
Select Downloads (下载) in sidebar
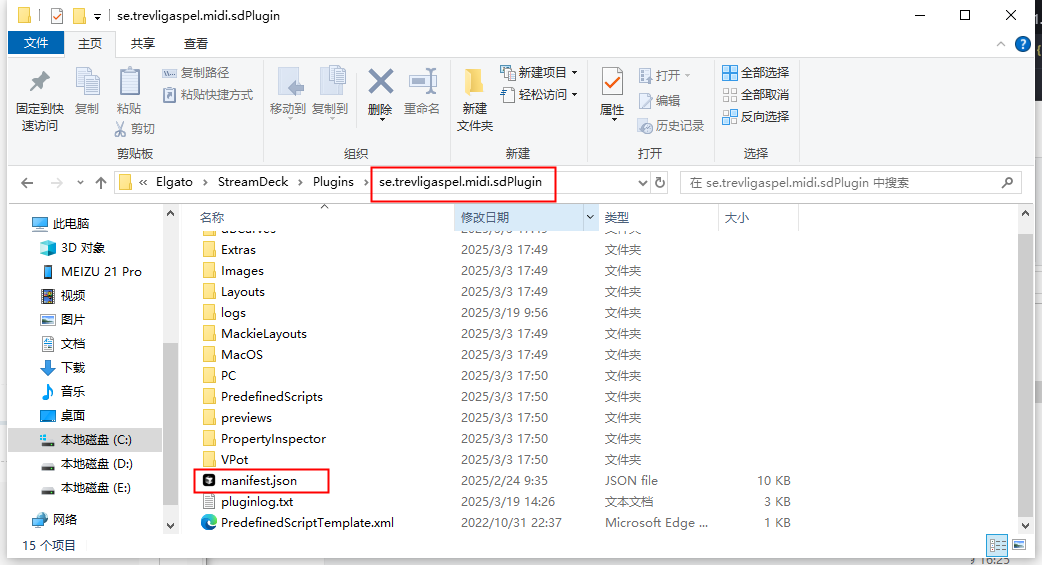pos(63,368)
